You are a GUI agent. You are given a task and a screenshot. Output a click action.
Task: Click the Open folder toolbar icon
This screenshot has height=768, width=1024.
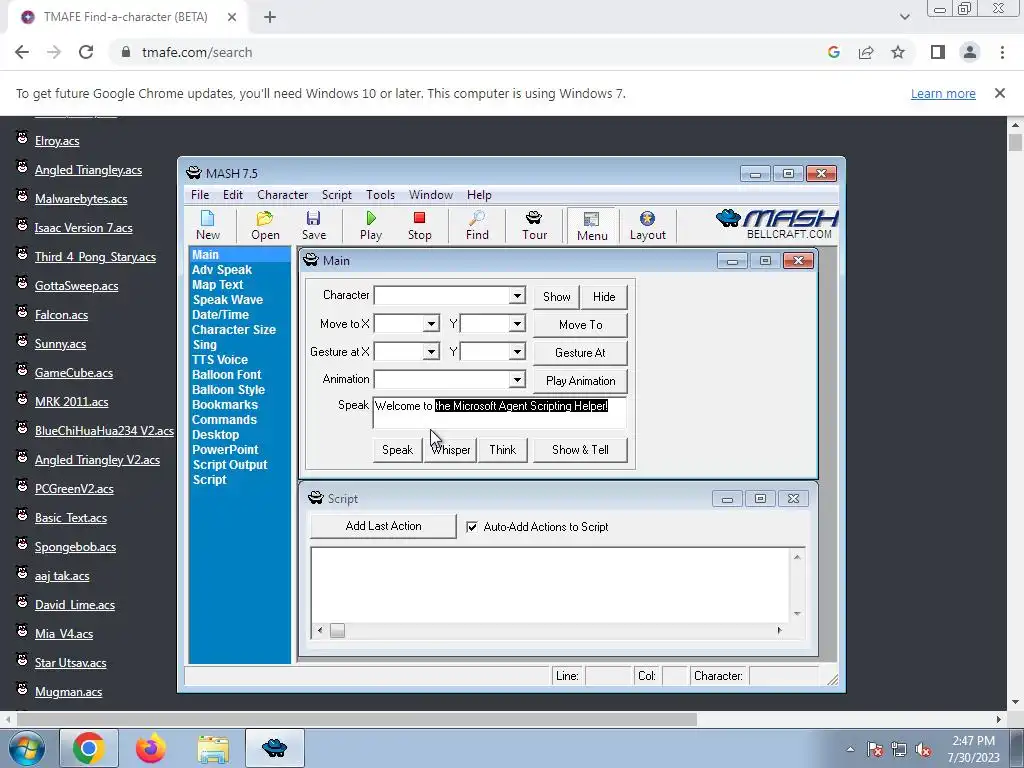[x=265, y=226]
